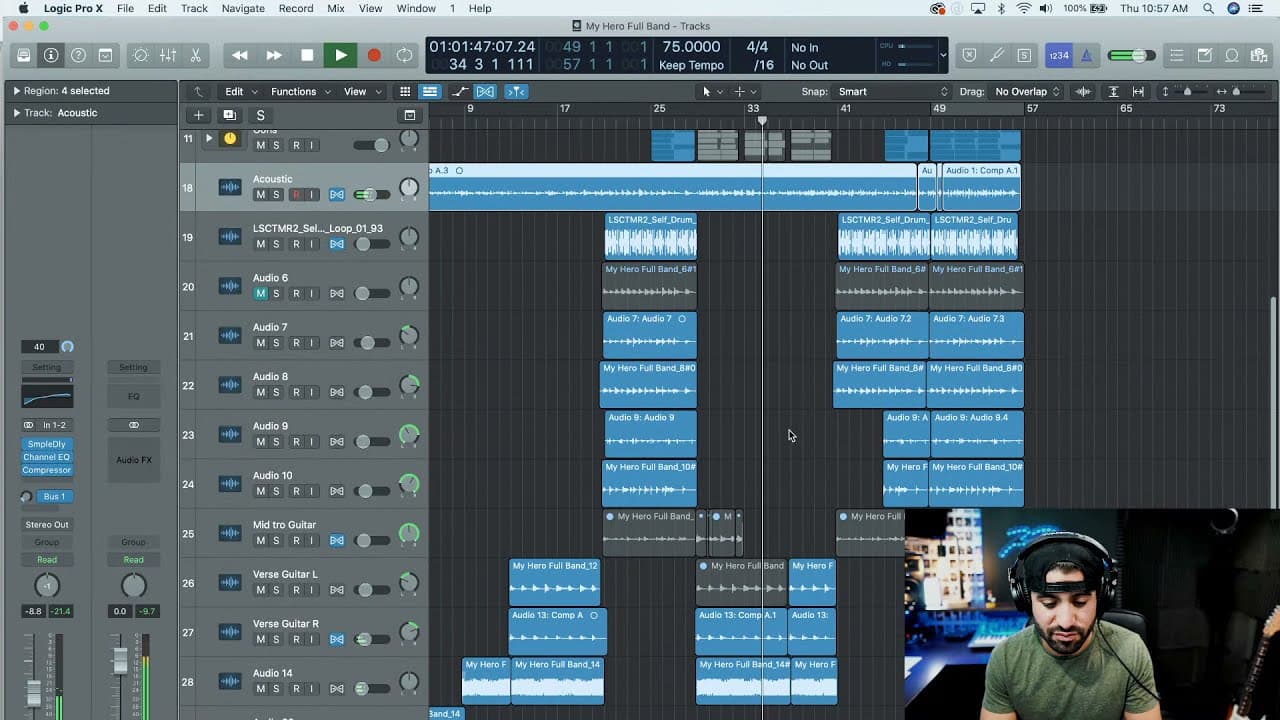
Task: Fast forward the playhead
Action: point(274,56)
